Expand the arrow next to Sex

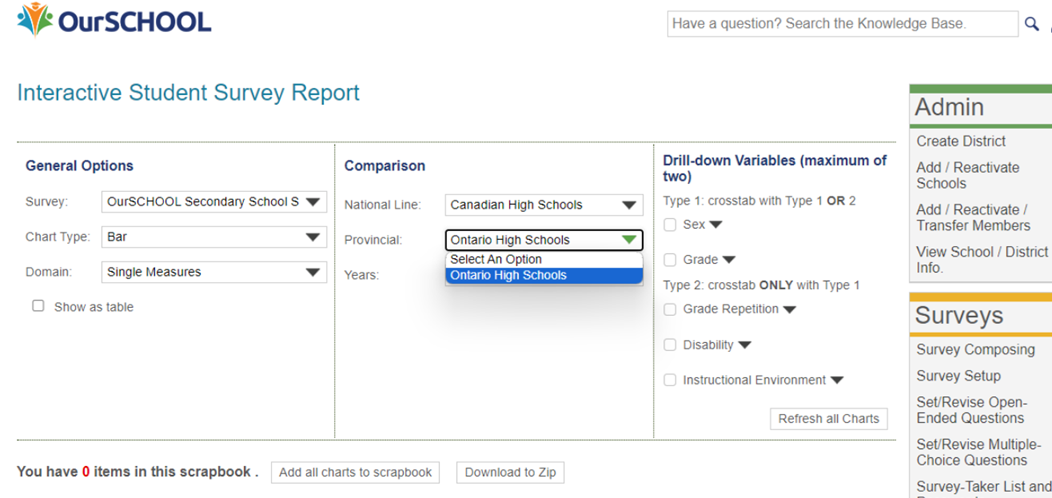[x=716, y=225]
